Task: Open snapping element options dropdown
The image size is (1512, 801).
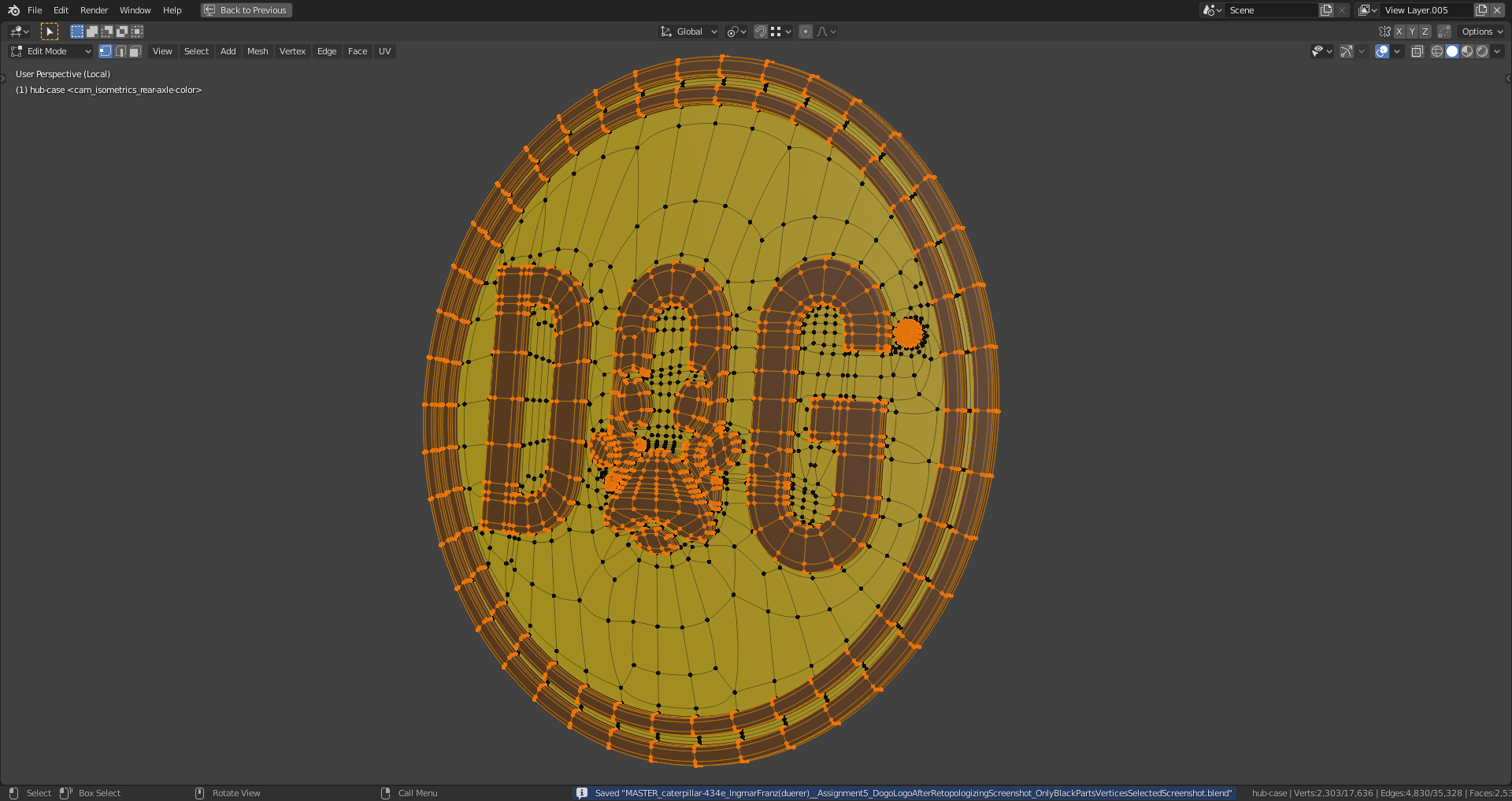Action: tap(781, 32)
